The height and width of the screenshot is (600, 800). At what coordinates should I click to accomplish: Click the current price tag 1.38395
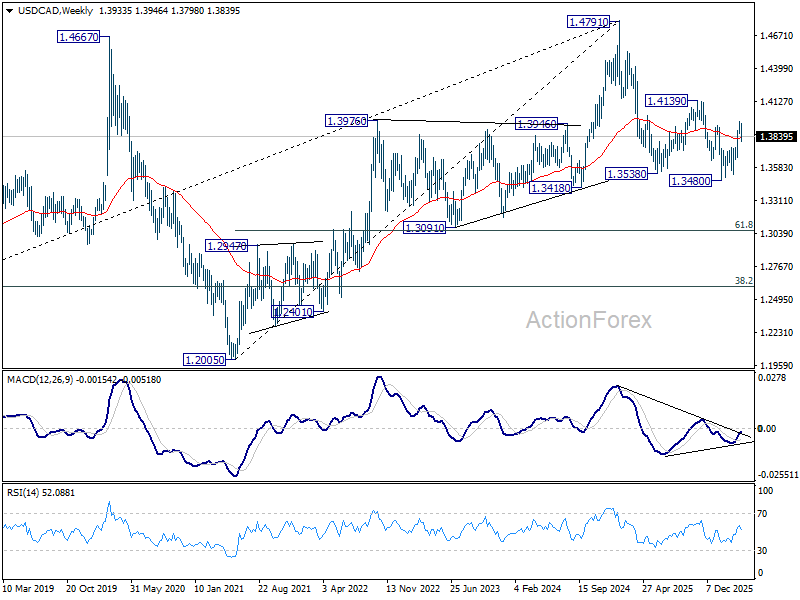[x=777, y=137]
